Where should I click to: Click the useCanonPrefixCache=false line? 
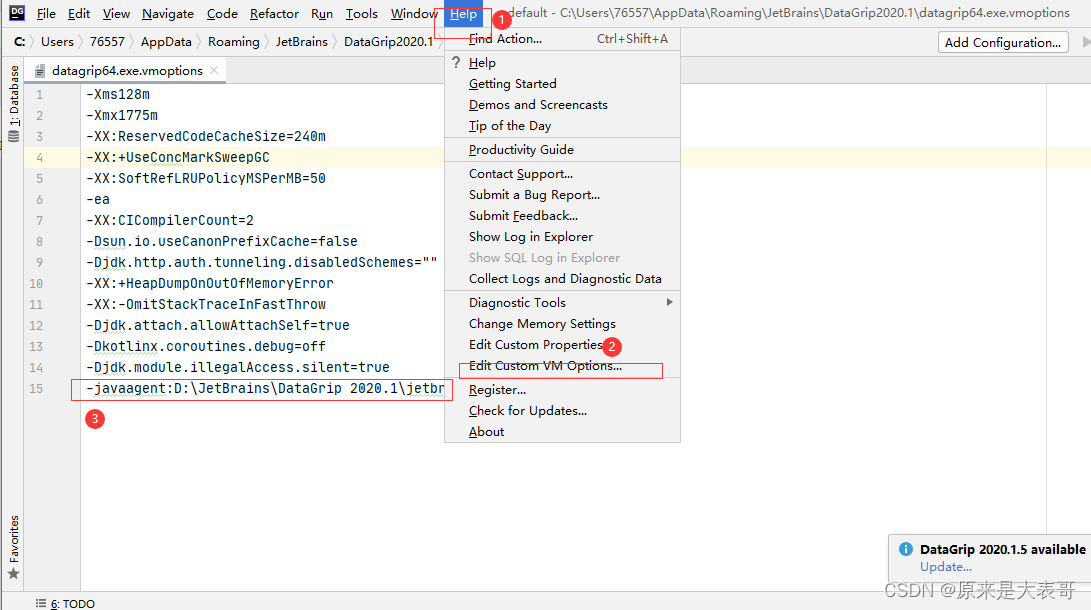(221, 241)
